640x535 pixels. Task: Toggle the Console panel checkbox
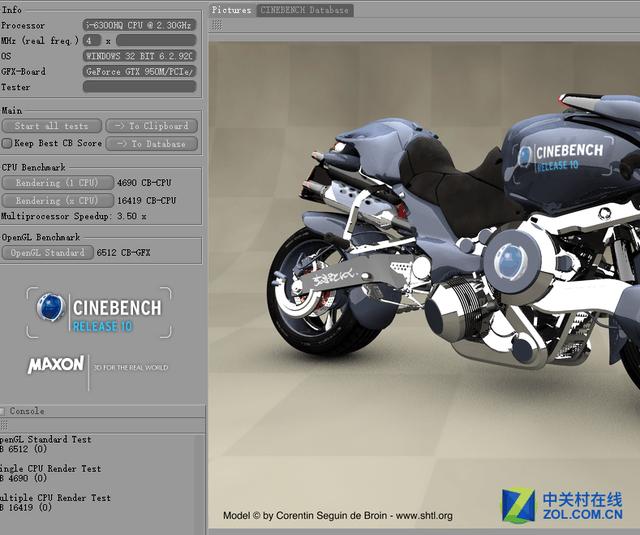[2, 411]
